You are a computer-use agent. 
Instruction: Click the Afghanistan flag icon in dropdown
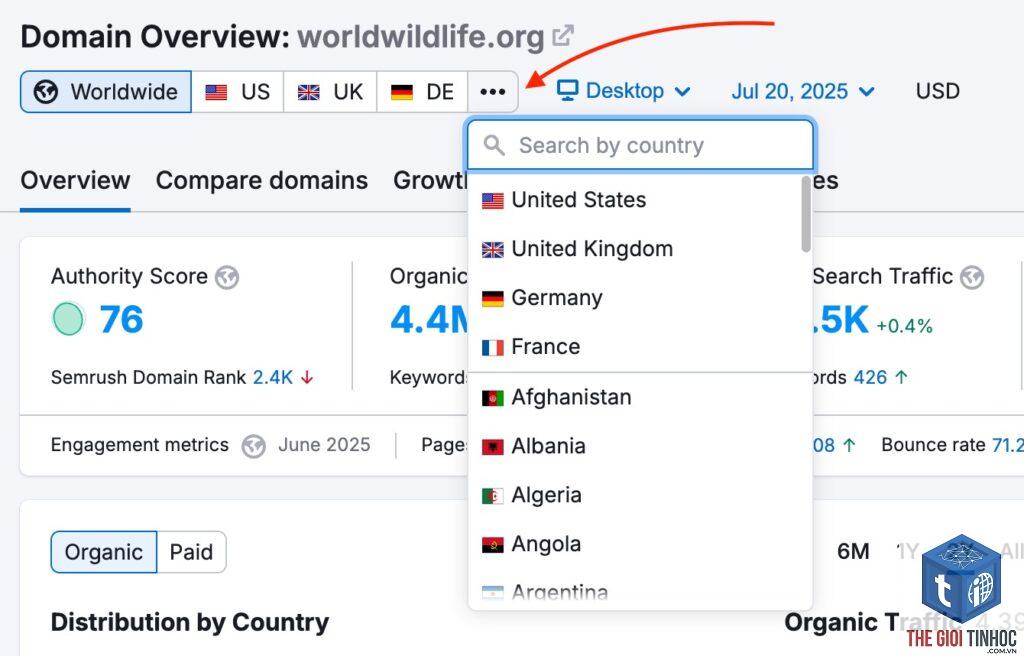[x=492, y=398]
